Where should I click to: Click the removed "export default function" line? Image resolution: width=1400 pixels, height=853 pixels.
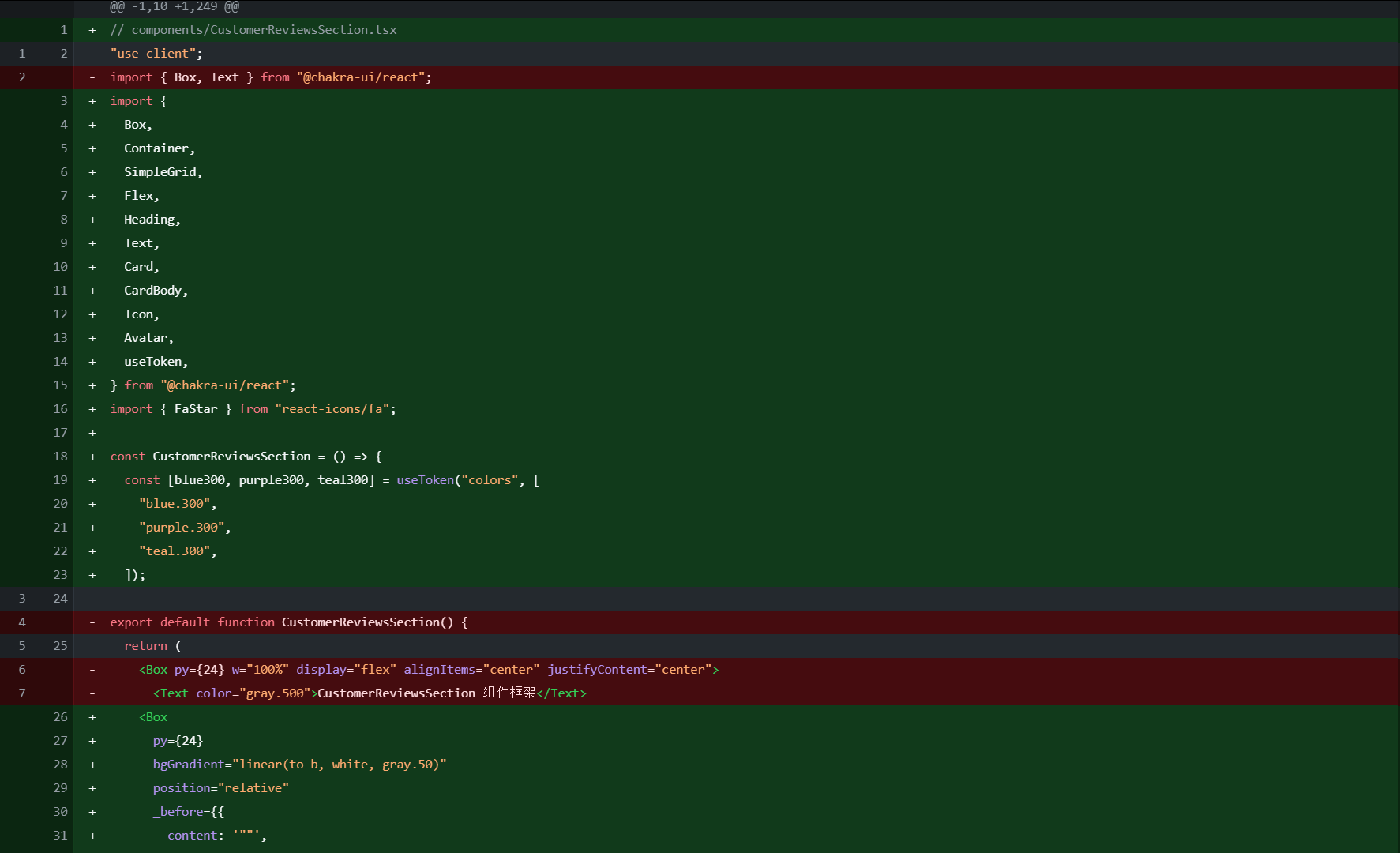click(289, 622)
